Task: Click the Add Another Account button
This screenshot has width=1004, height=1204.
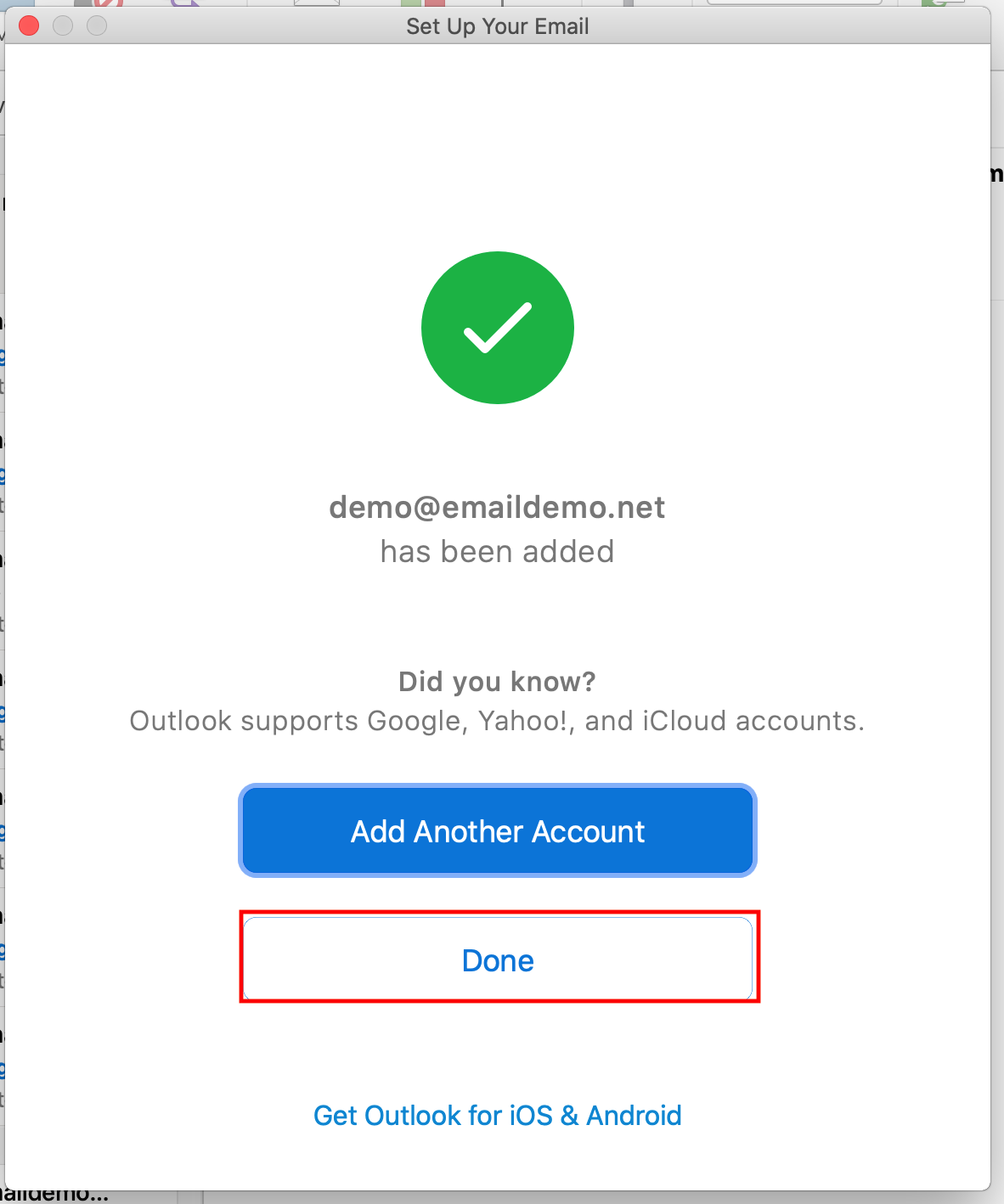Action: click(x=498, y=830)
